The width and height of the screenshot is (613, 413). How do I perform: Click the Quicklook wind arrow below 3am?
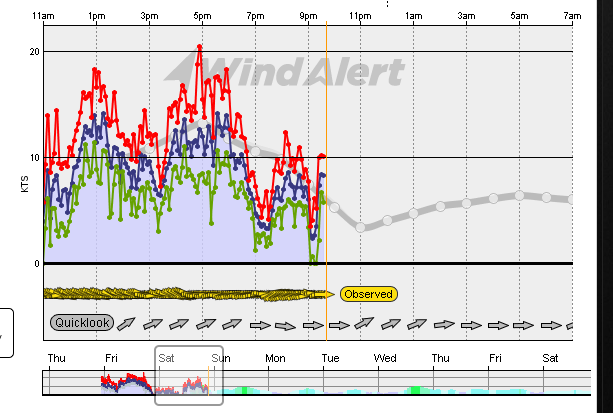coord(471,325)
